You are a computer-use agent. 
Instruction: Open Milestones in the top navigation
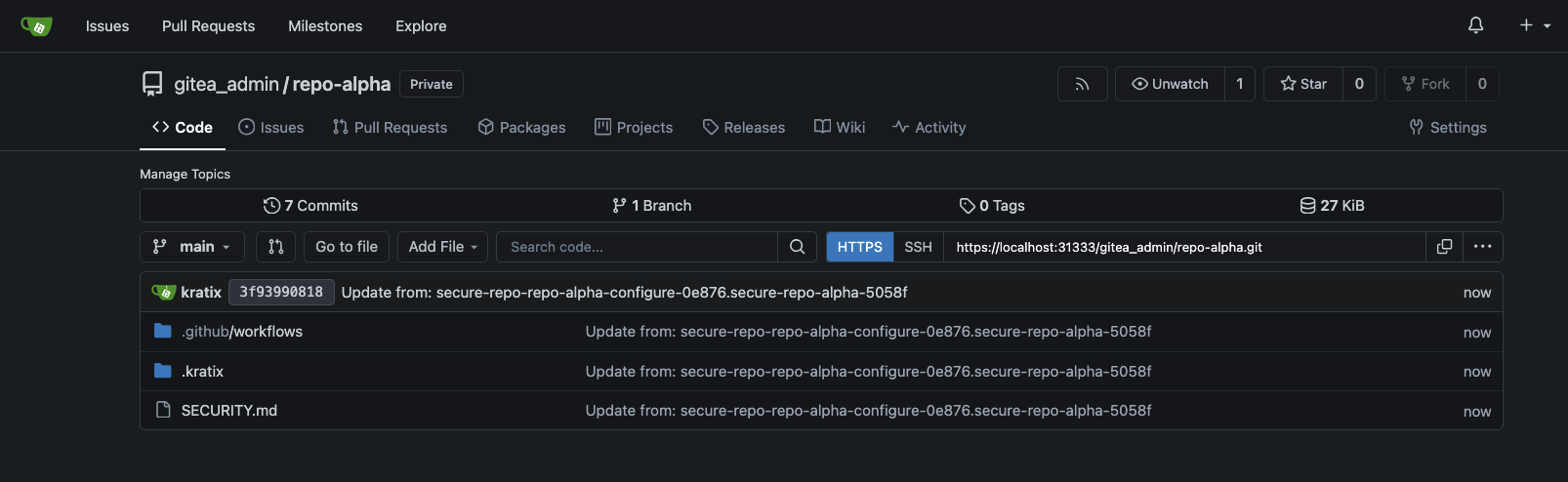[x=325, y=26]
